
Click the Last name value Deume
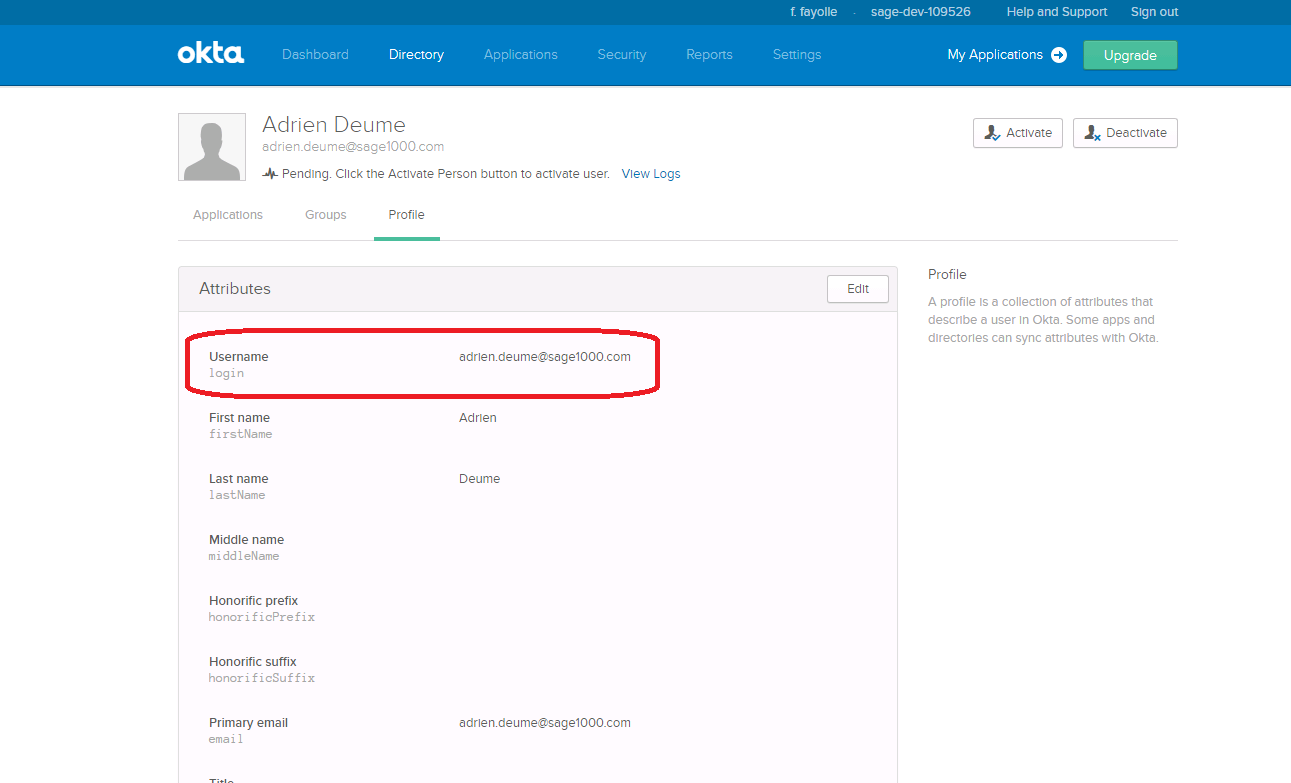point(480,479)
